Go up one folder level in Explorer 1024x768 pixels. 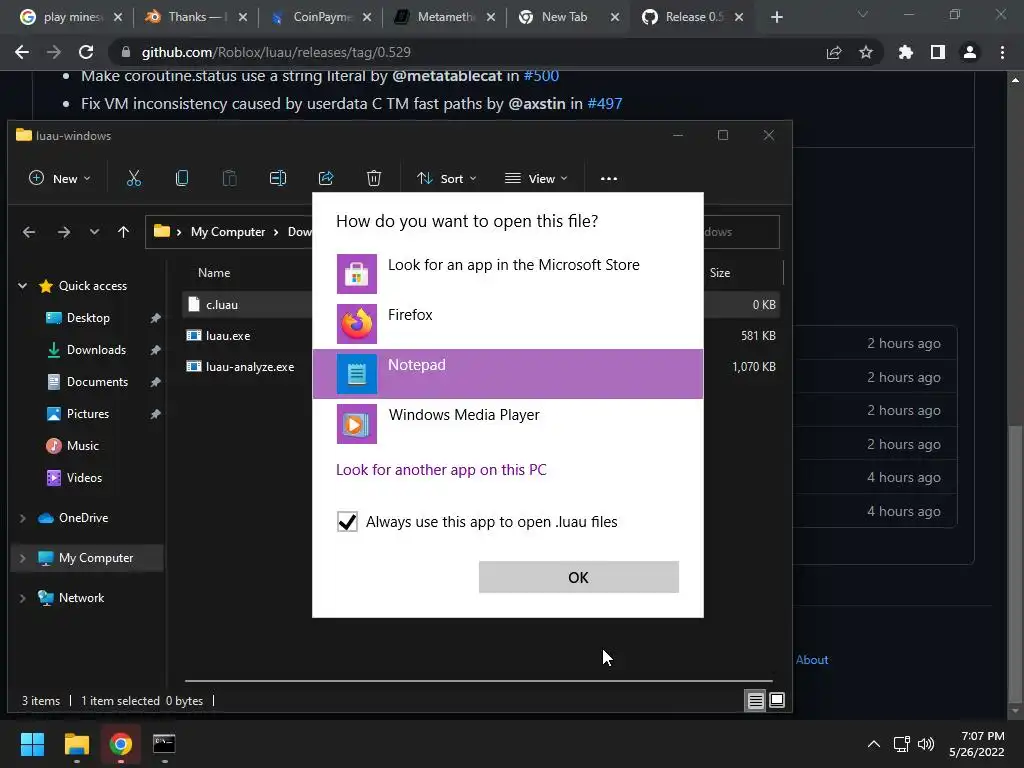pos(123,232)
